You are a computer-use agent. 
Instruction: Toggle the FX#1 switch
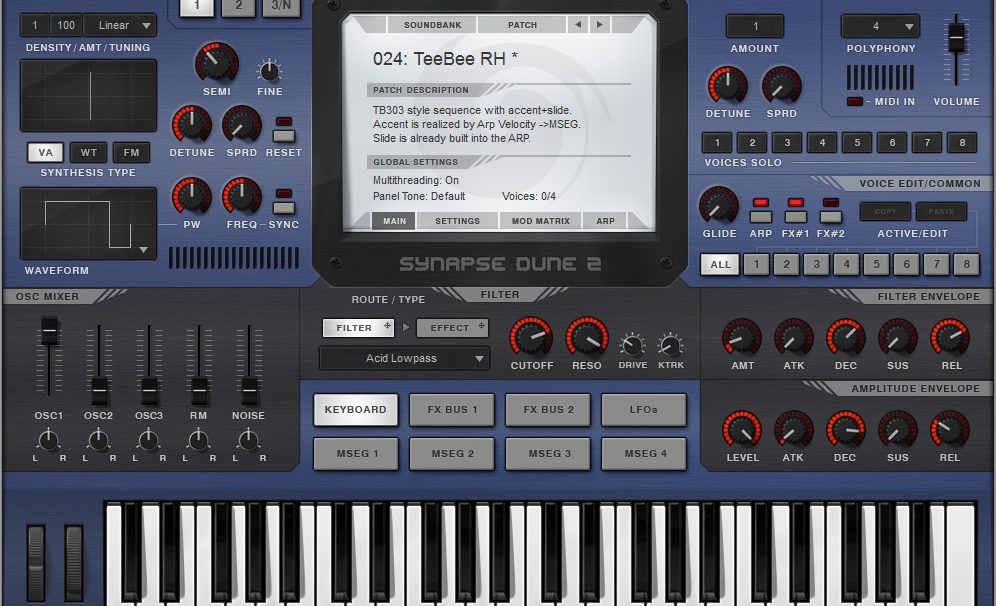(795, 216)
